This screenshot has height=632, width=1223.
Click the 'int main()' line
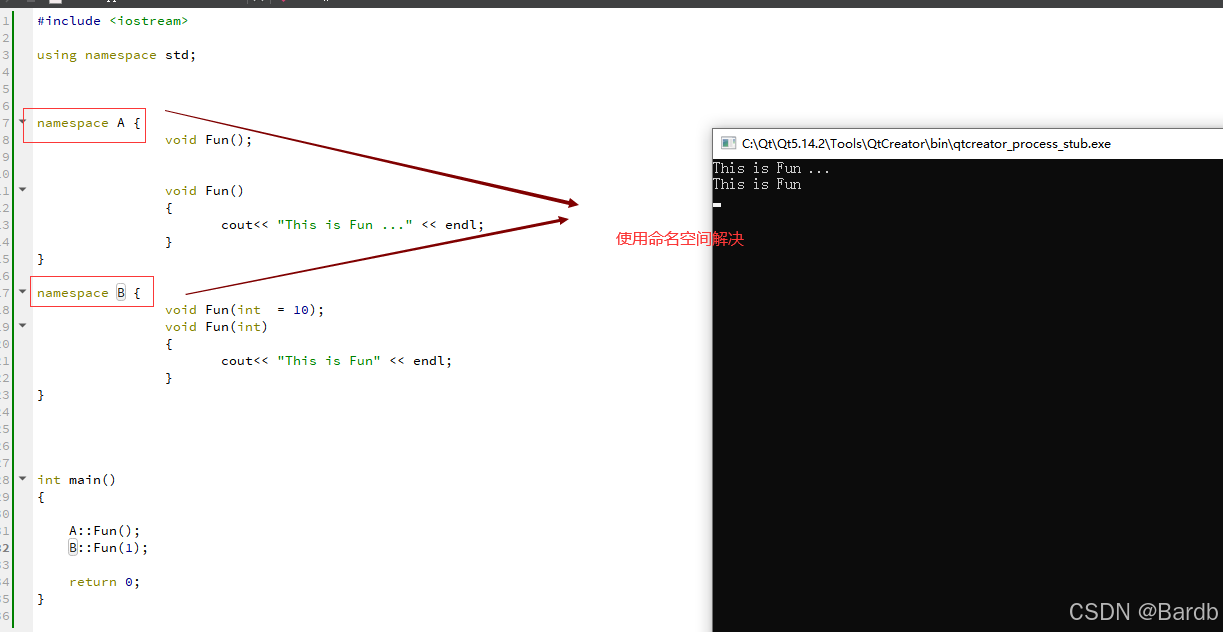point(77,480)
